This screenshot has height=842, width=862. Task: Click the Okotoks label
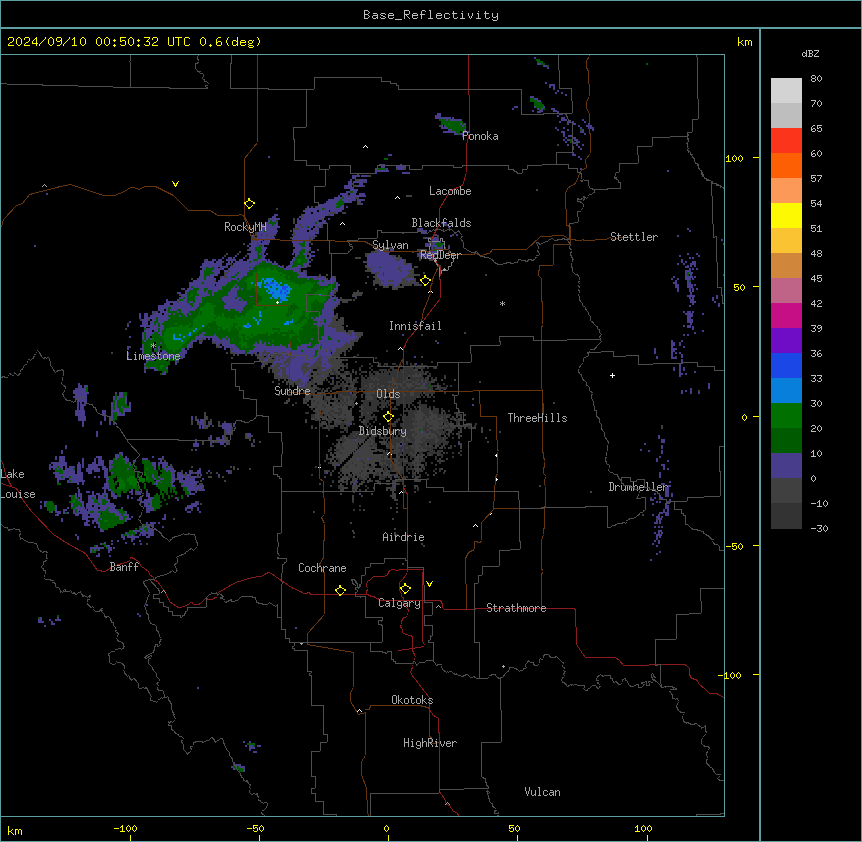pyautogui.click(x=412, y=700)
